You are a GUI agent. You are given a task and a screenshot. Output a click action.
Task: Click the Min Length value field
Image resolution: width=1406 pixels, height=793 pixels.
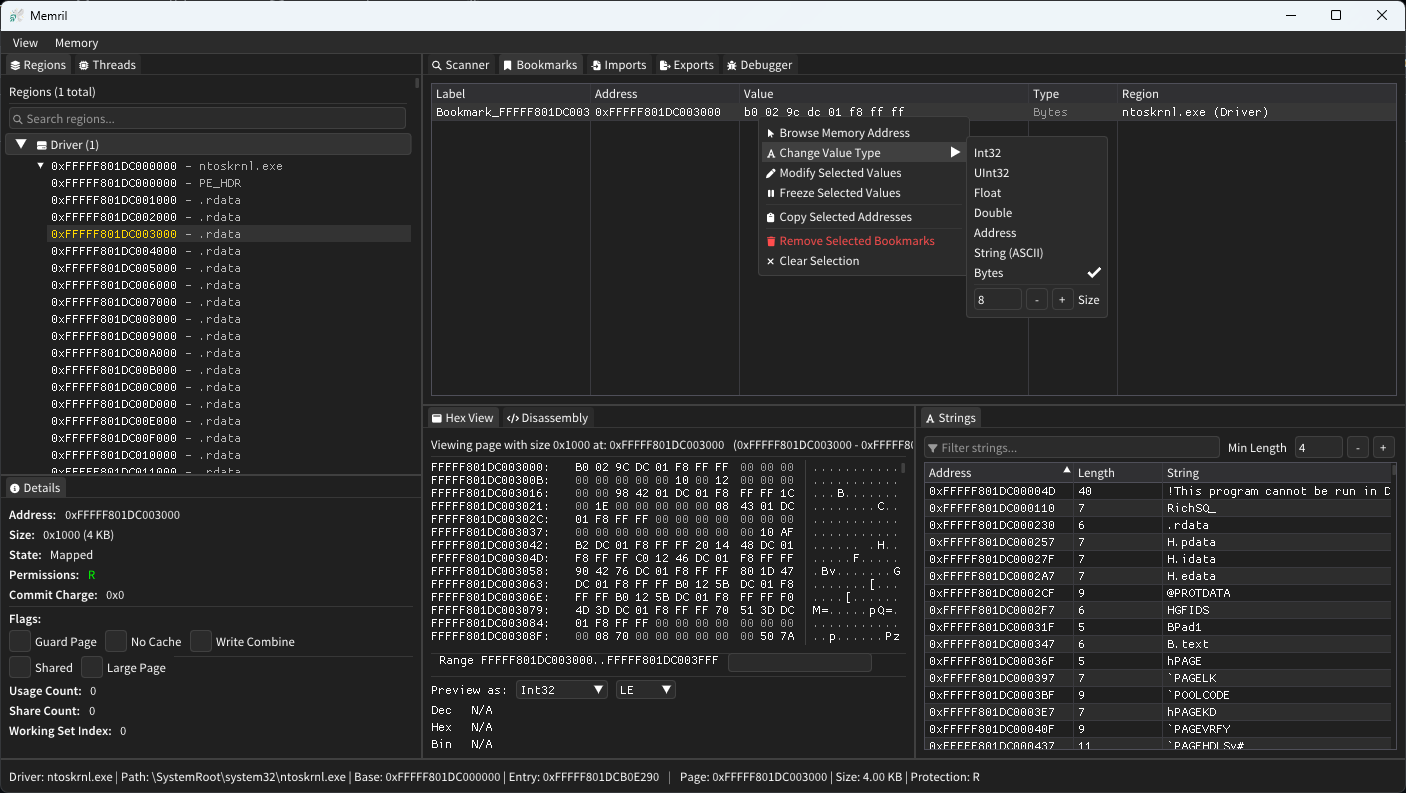pos(1319,448)
